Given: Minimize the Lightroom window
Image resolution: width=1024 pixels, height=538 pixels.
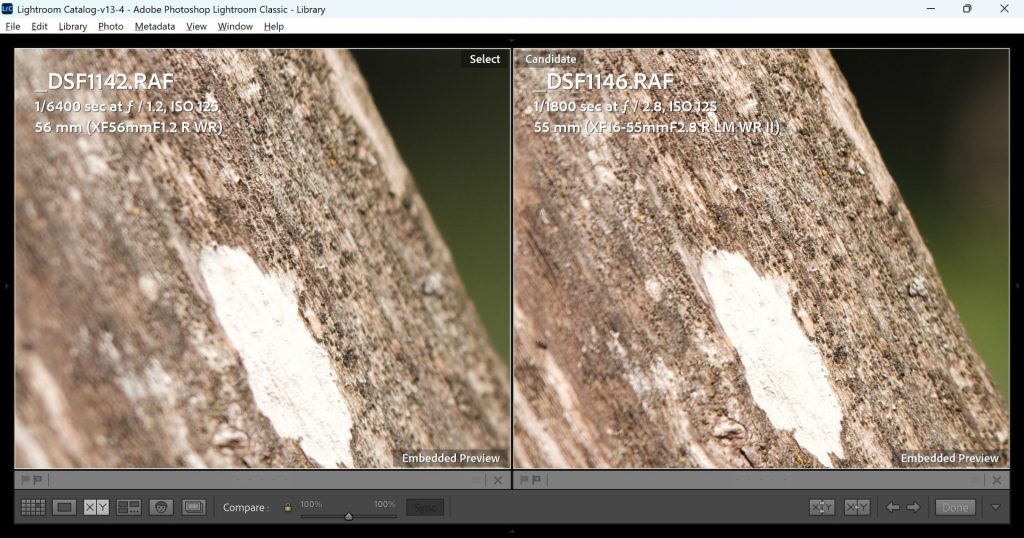Looking at the screenshot, I should (x=931, y=8).
